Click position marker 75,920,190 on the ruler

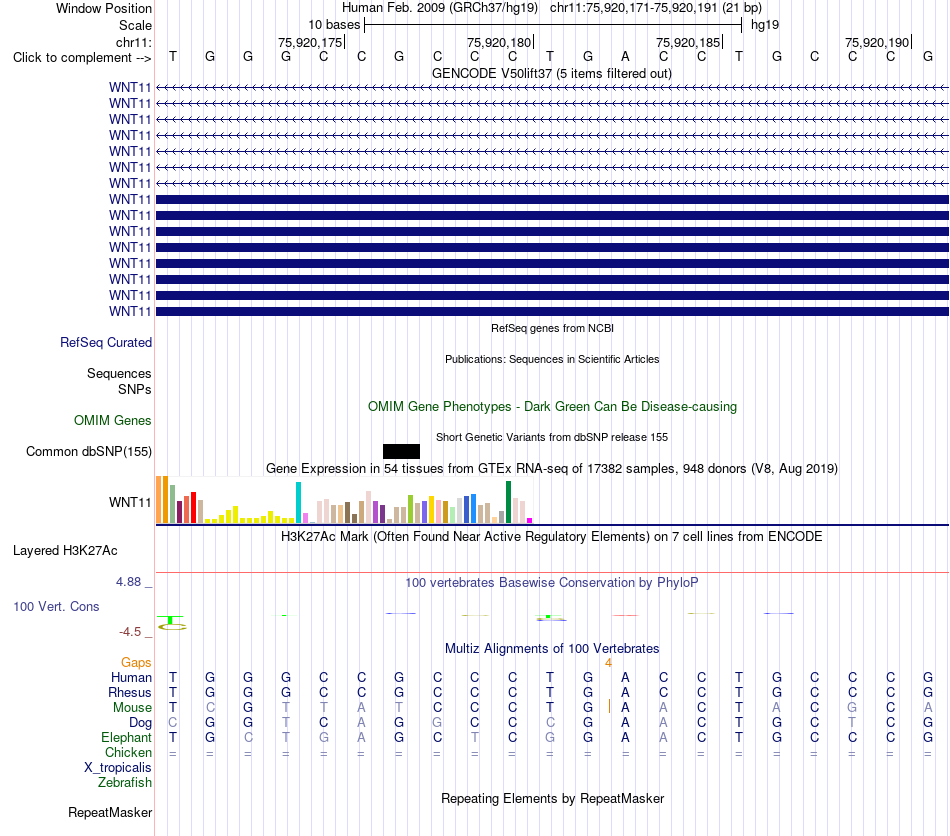pyautogui.click(x=877, y=42)
